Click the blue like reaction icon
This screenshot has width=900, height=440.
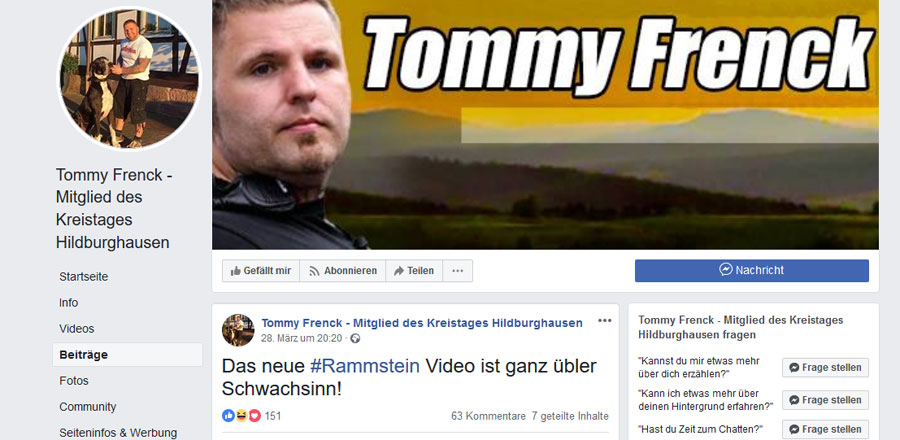pos(228,416)
